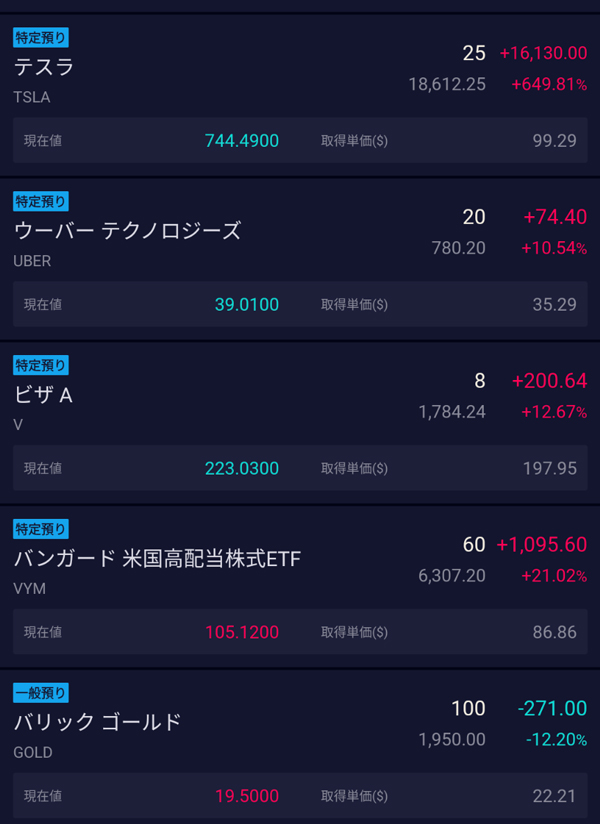Click Uber's acquisition price 35.29
Viewport: 600px width, 824px height.
(554, 304)
